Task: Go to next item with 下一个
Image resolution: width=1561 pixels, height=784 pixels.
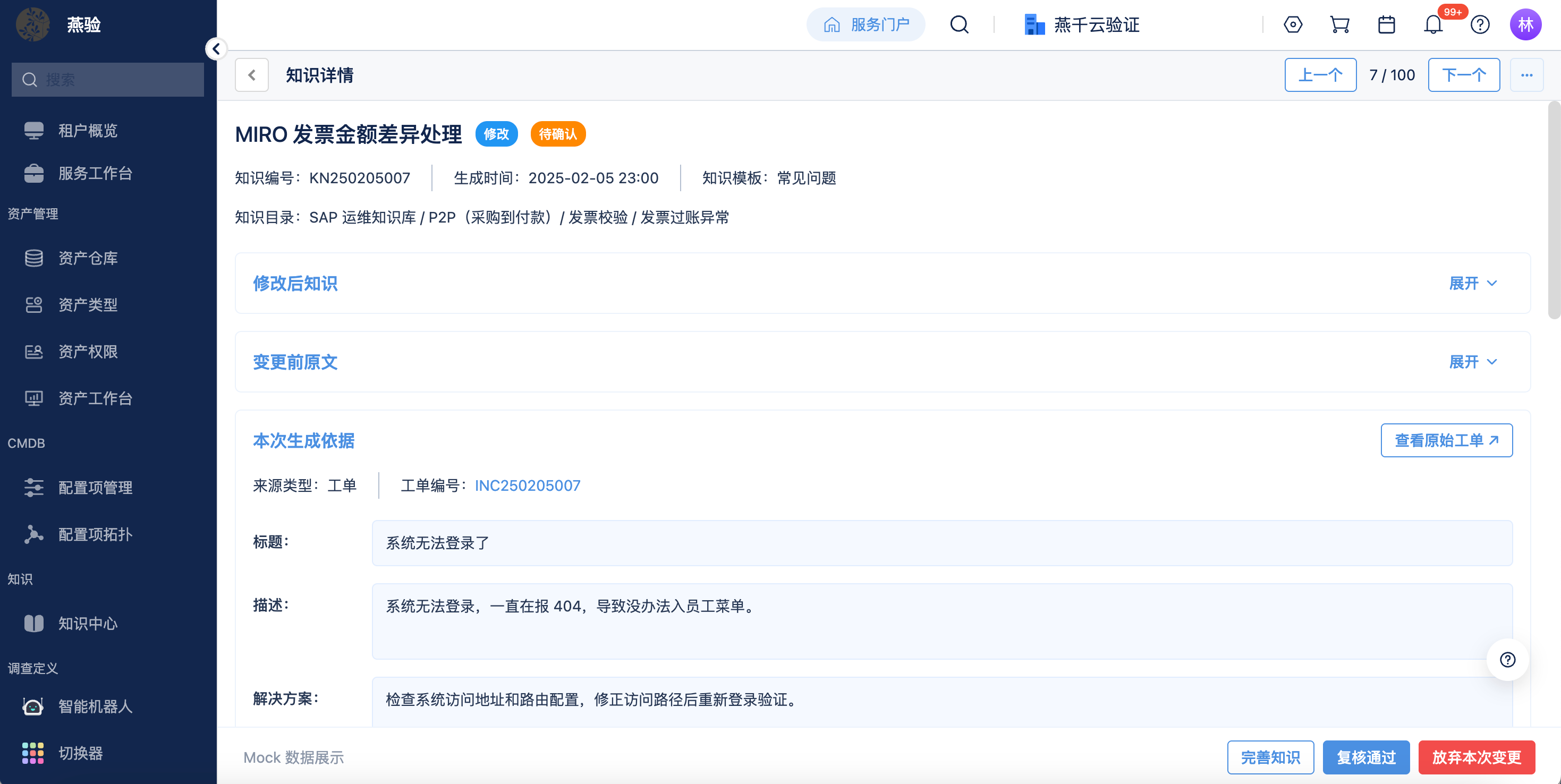Action: pos(1464,75)
